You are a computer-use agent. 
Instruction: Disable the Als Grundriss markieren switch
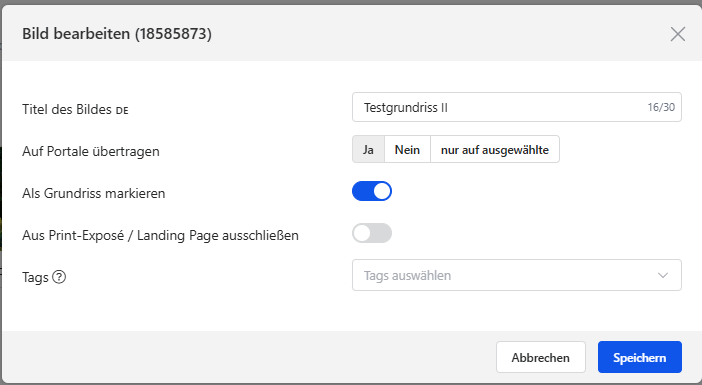coord(372,191)
